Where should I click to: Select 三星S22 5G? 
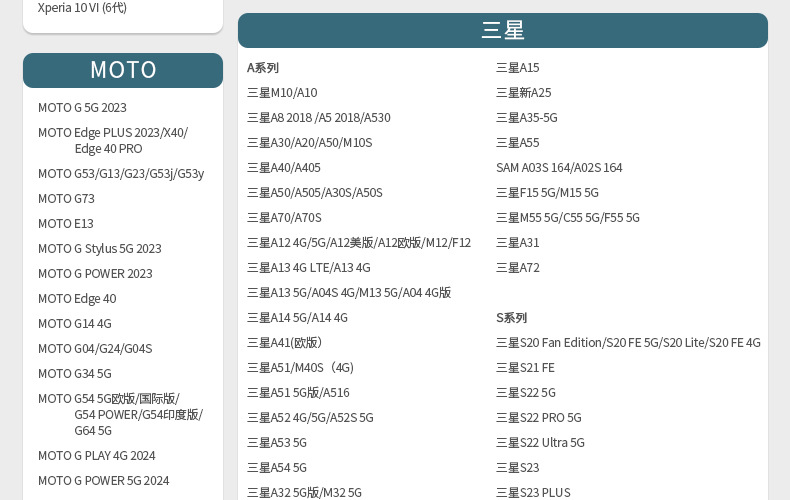tap(525, 393)
